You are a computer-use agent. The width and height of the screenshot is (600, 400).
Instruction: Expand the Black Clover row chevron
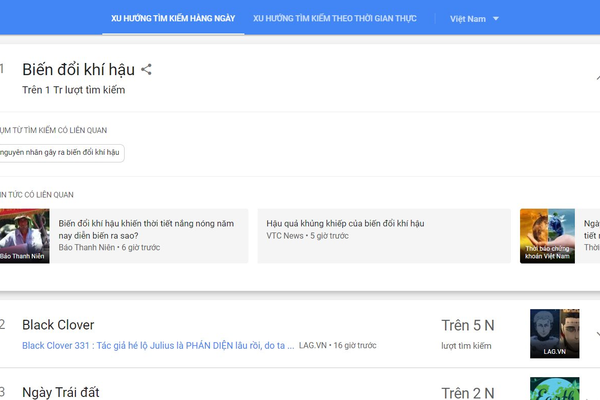[597, 334]
